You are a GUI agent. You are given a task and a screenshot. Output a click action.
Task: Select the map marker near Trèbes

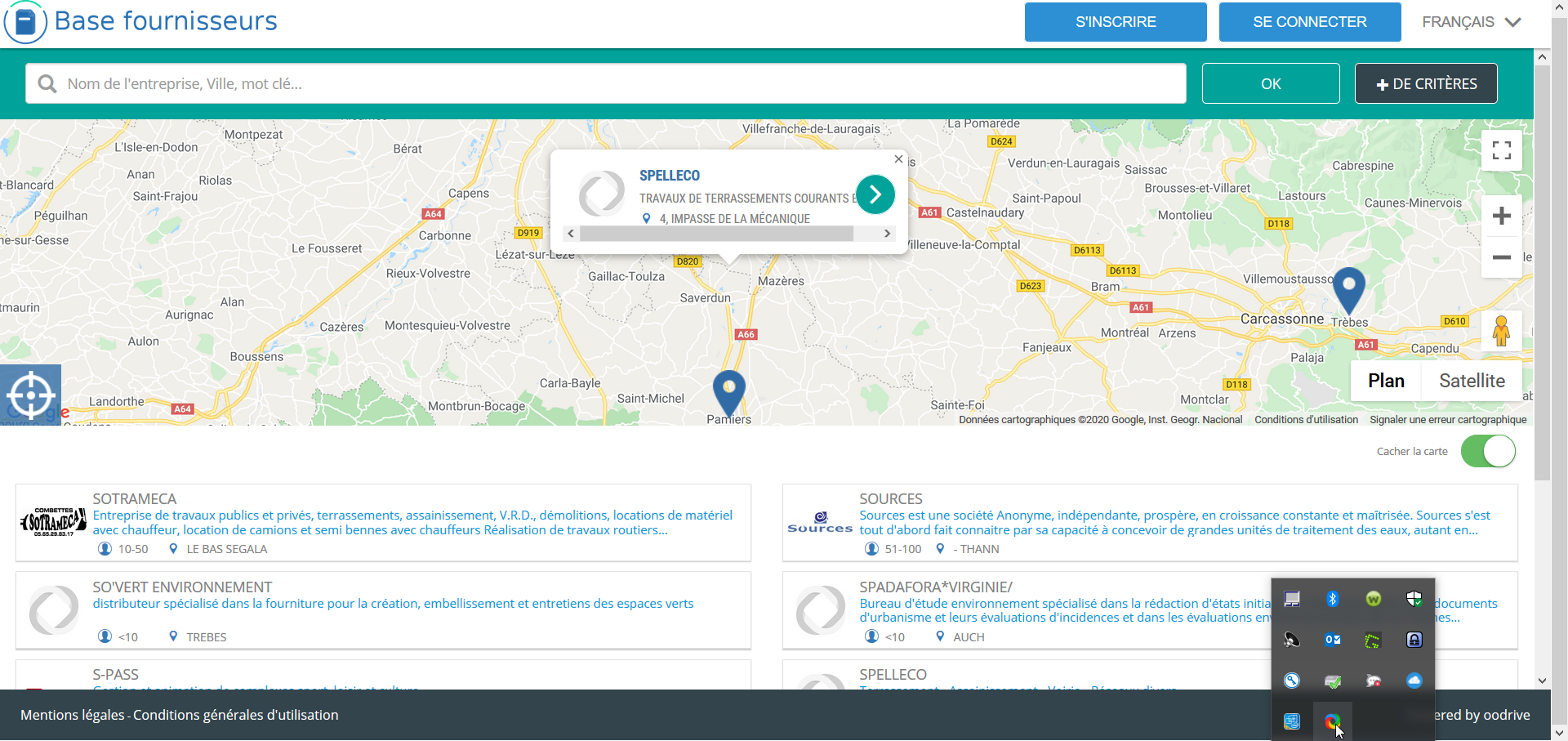pyautogui.click(x=1349, y=290)
